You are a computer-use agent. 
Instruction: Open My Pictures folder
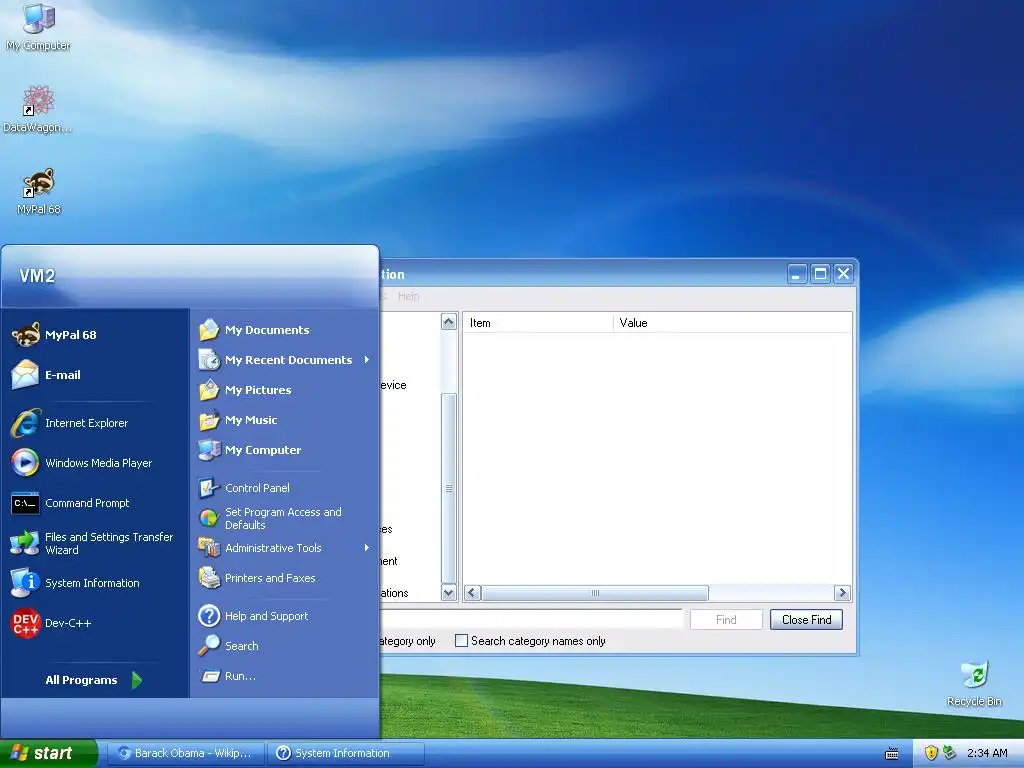[284, 390]
